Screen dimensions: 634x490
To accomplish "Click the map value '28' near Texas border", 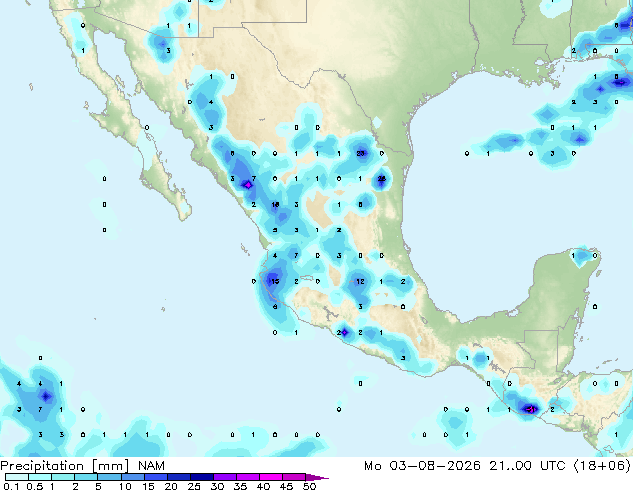I will 382,179.
